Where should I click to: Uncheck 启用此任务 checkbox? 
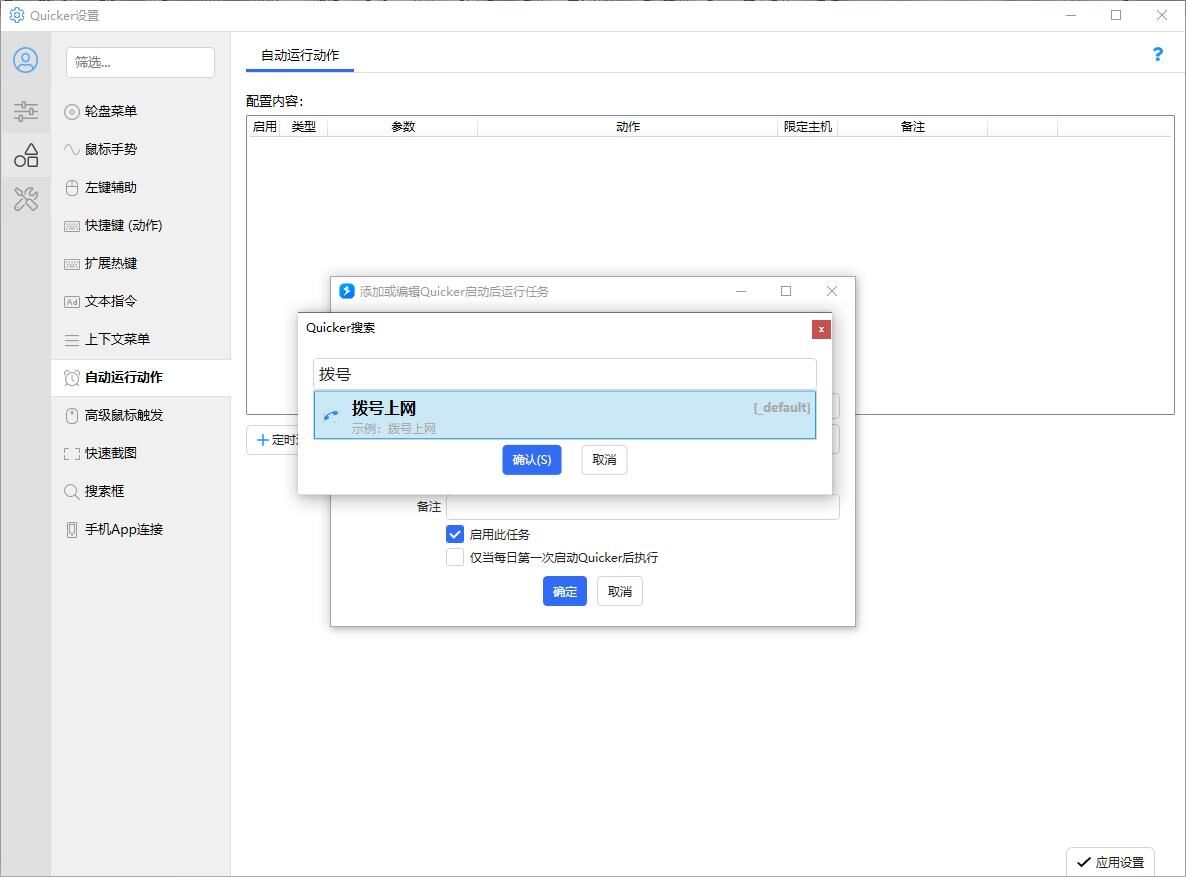click(455, 534)
